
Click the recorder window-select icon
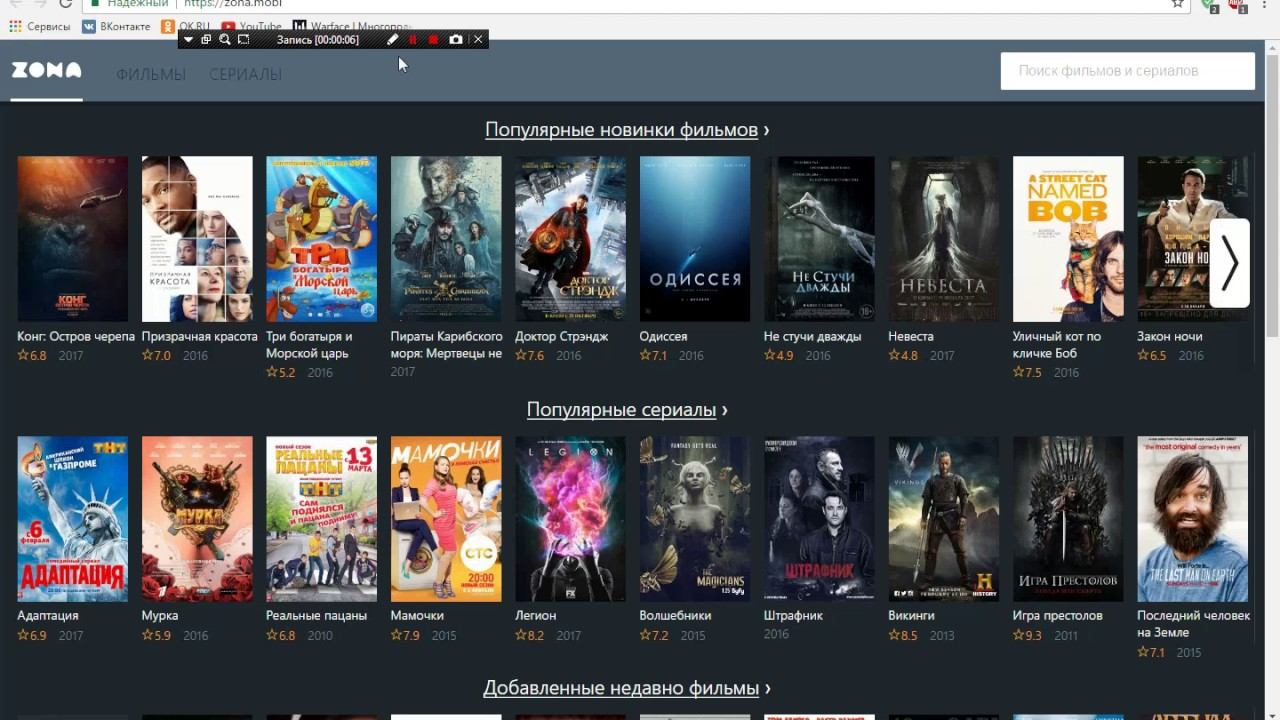click(206, 40)
